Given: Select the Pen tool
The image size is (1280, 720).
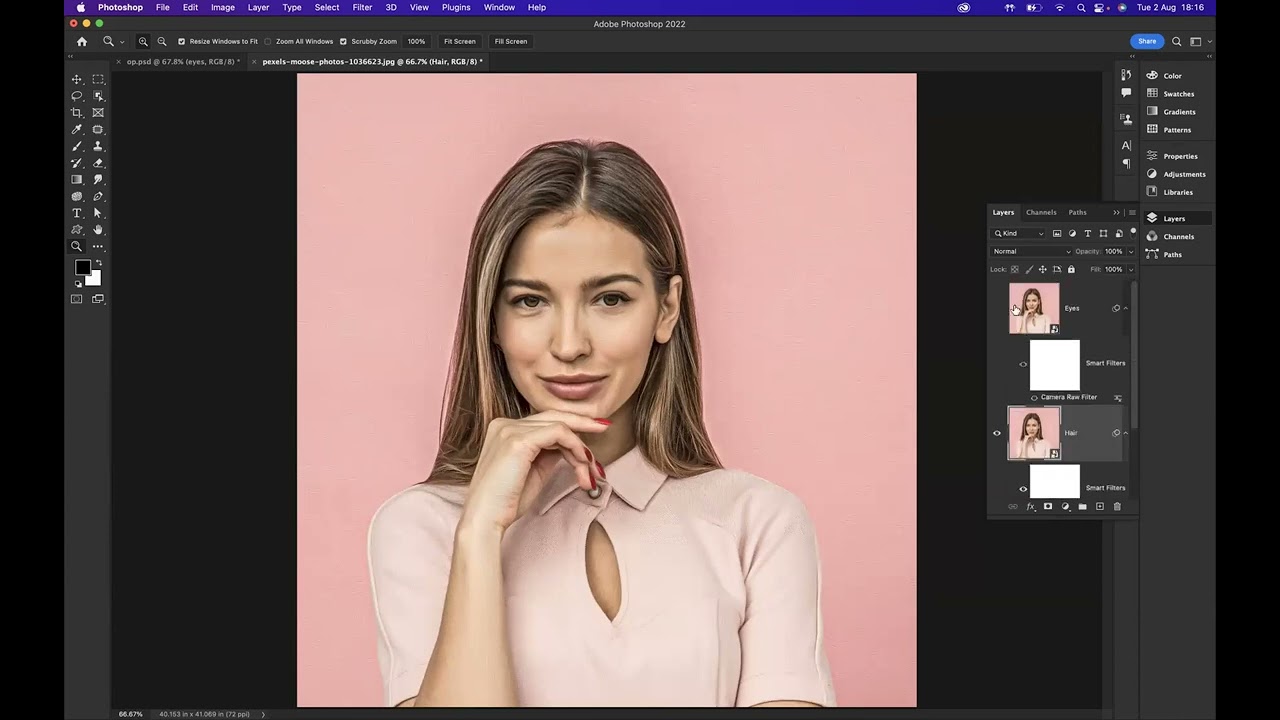Looking at the screenshot, I should 98,196.
